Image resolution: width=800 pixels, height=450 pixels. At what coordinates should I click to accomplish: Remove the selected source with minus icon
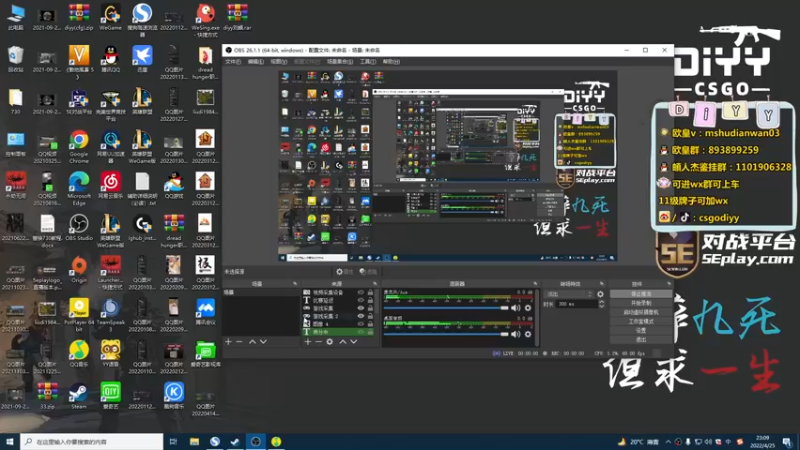click(x=318, y=341)
